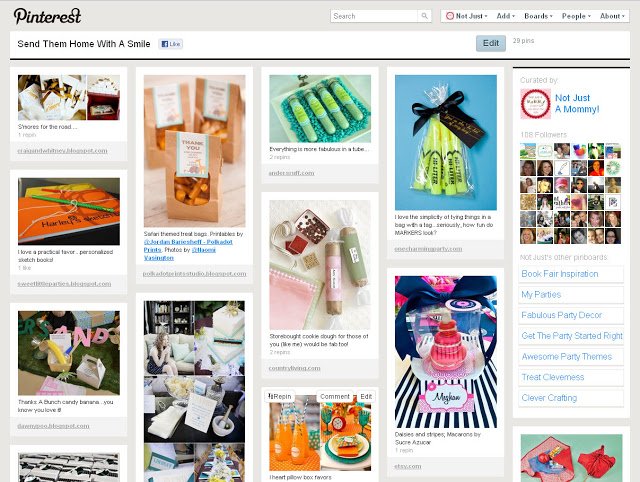Click the search magnifier icon
The image size is (640, 482).
(x=424, y=16)
